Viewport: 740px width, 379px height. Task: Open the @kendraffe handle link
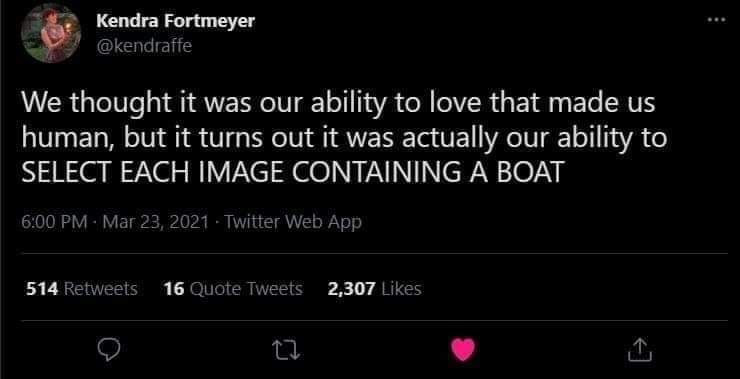[144, 46]
